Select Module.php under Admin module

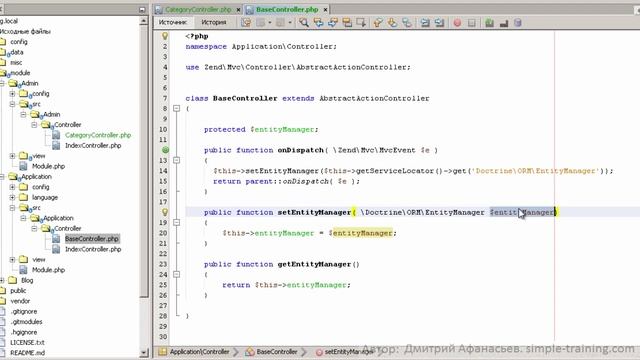(48, 166)
